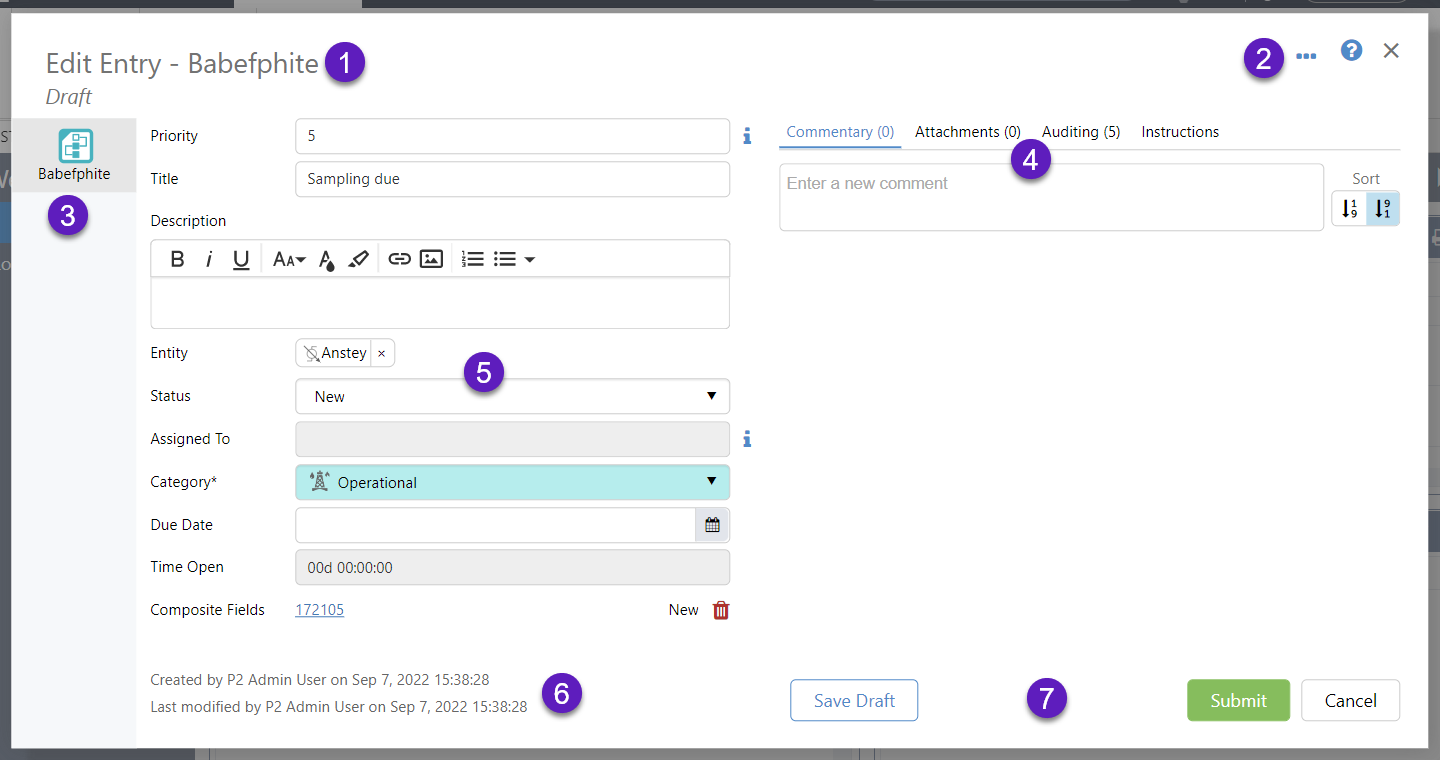Switch to the Attachments tab
Screen dimensions: 1440x760
[967, 132]
